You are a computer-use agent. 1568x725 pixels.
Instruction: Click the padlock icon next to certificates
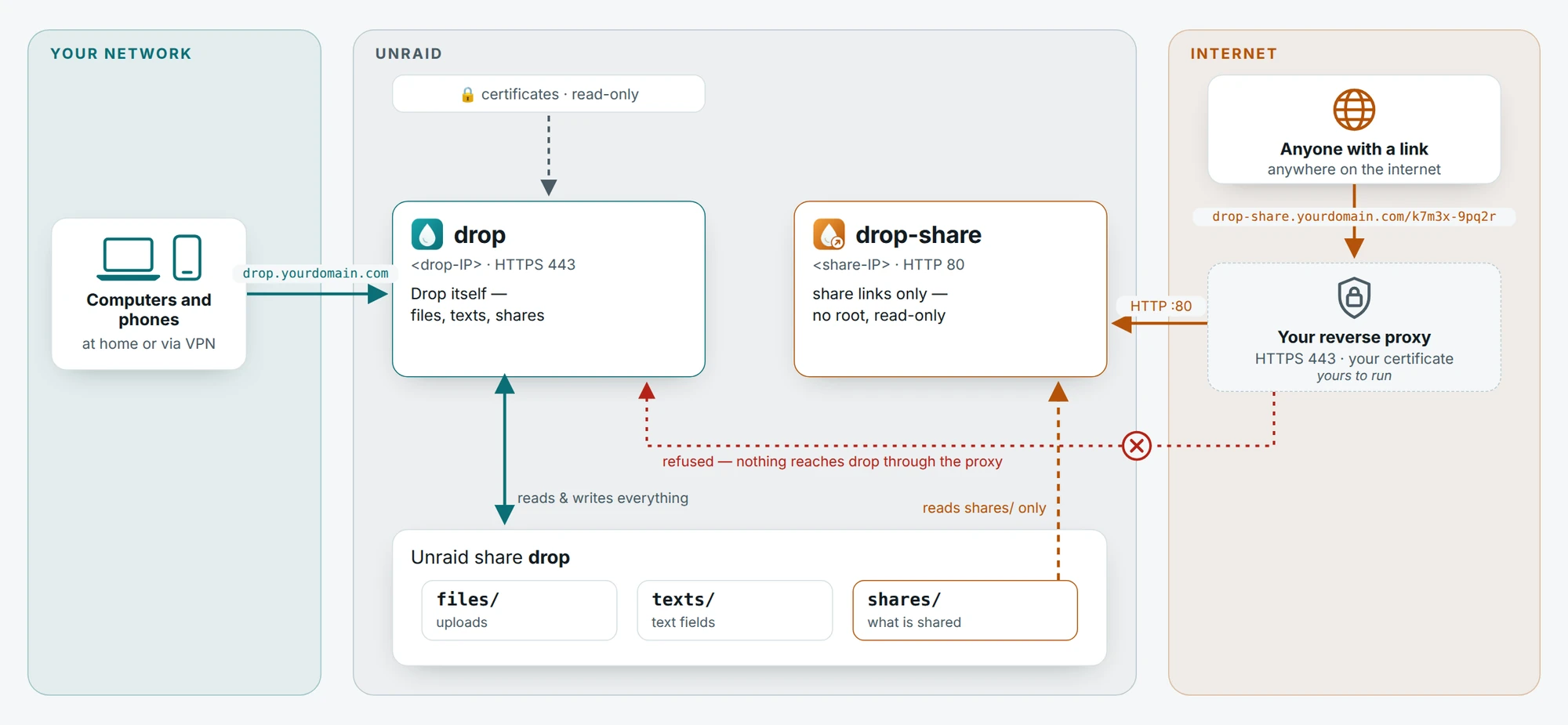[468, 95]
